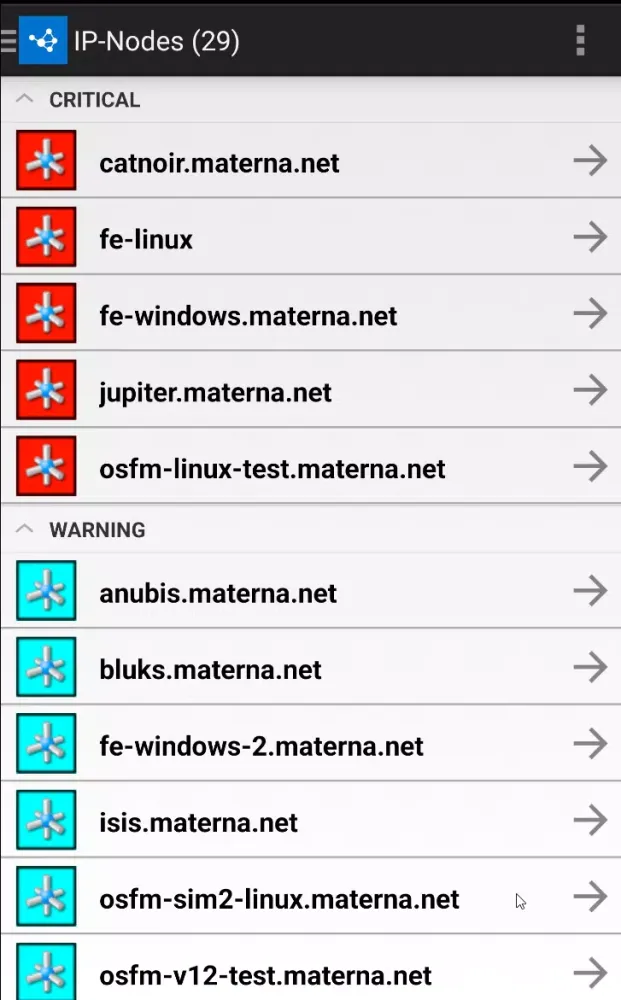This screenshot has width=621, height=1000.
Task: Tap the blue IP-Nodes app icon
Action: pyautogui.click(x=43, y=40)
